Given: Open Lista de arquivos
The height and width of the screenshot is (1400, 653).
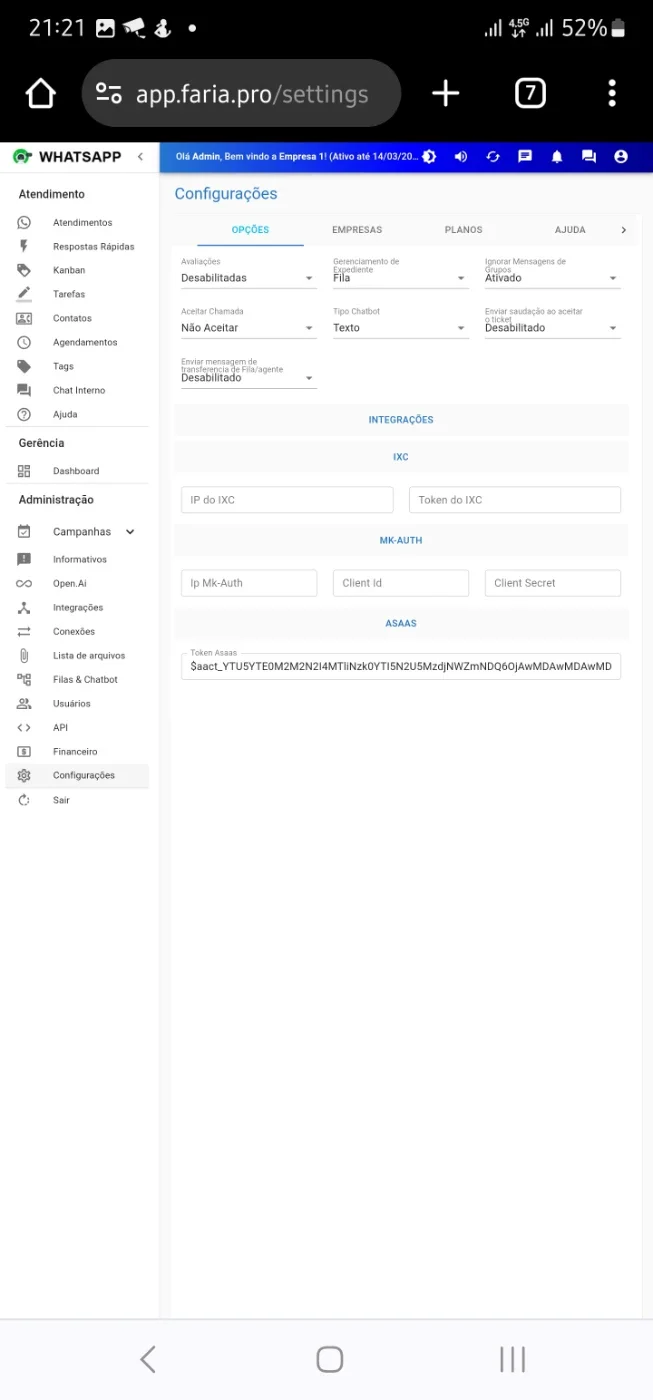Looking at the screenshot, I should point(78,655).
